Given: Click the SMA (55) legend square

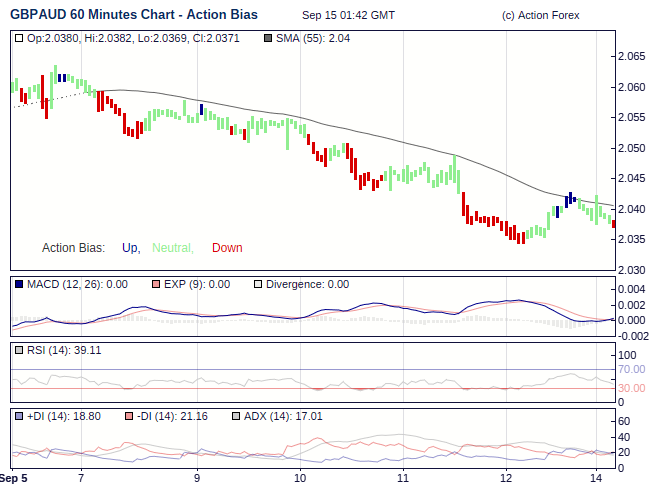Looking at the screenshot, I should coord(266,38).
